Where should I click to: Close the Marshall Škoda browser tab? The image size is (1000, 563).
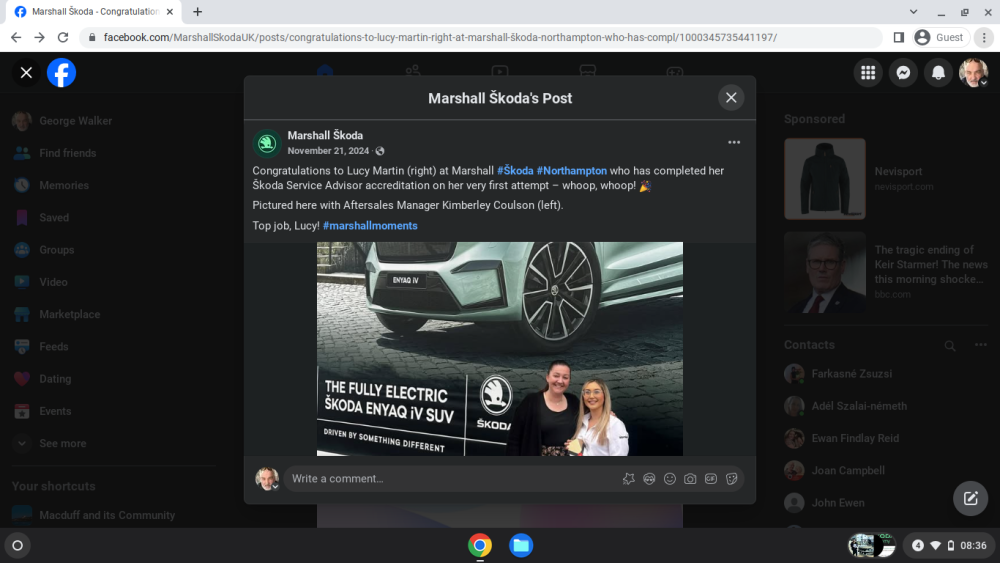pos(170,11)
